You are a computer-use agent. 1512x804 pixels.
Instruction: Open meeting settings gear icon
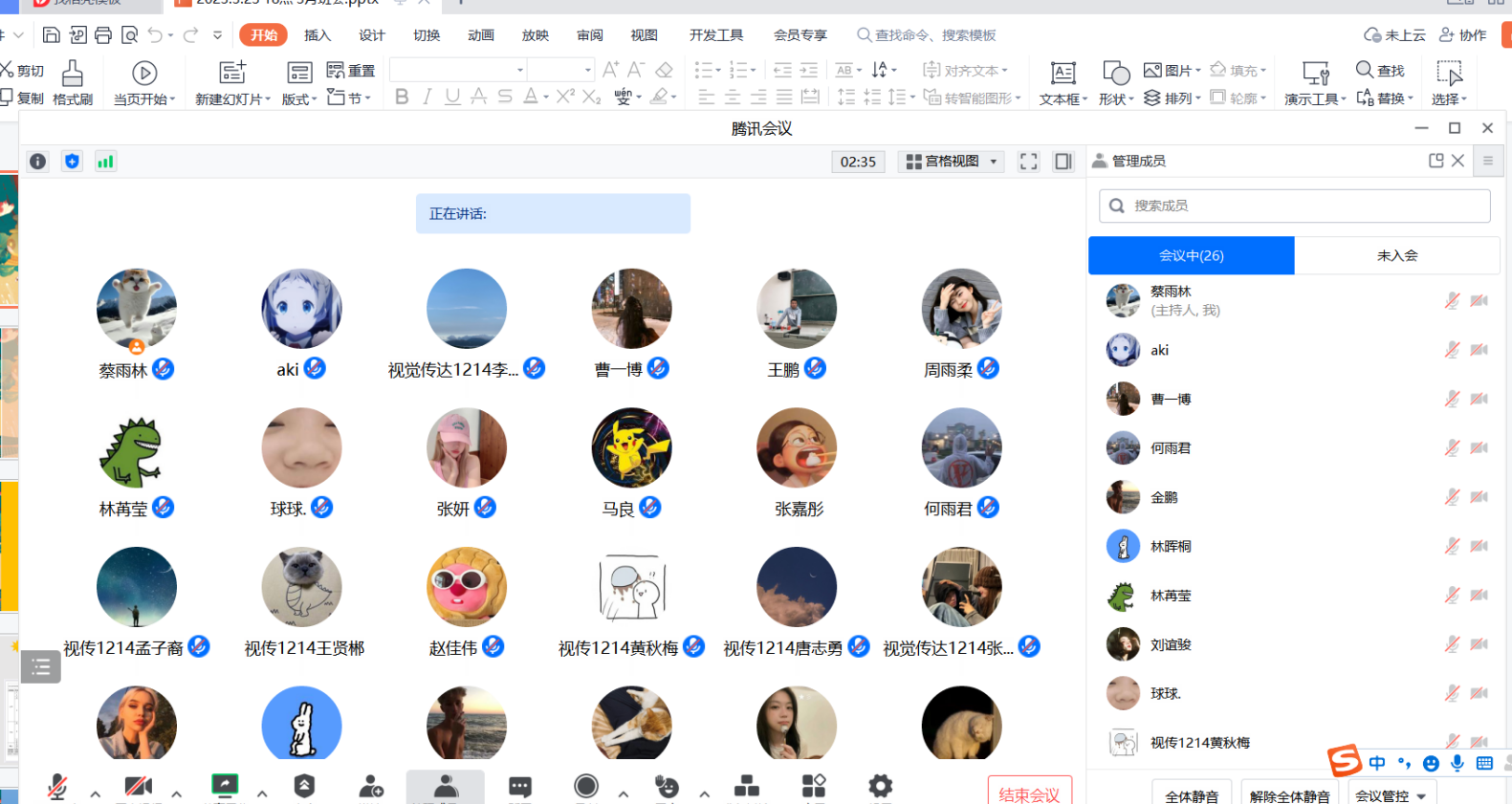[880, 786]
